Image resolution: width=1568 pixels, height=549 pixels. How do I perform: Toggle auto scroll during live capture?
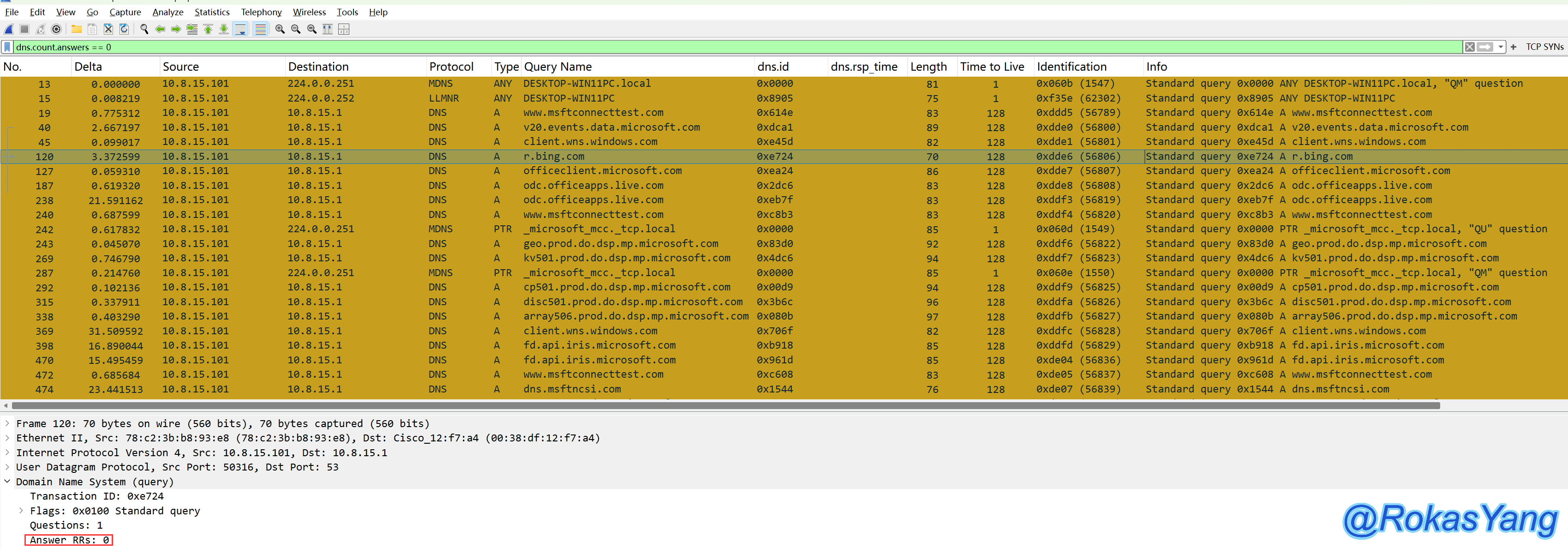click(240, 29)
